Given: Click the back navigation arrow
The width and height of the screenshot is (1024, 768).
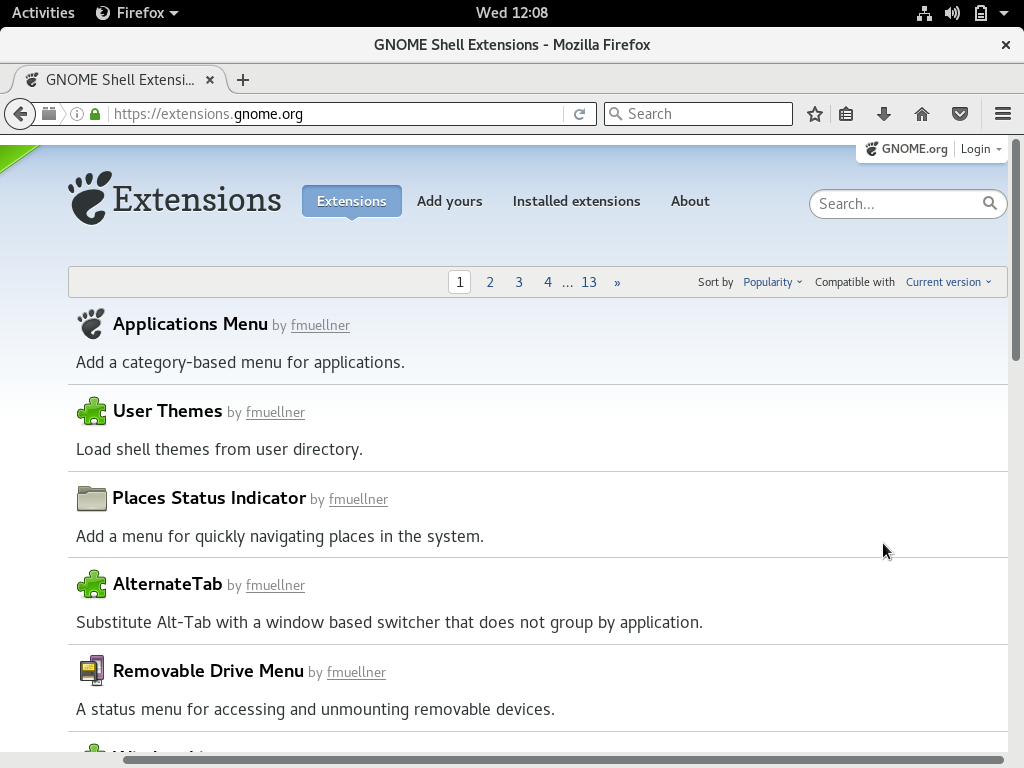Looking at the screenshot, I should [20, 114].
